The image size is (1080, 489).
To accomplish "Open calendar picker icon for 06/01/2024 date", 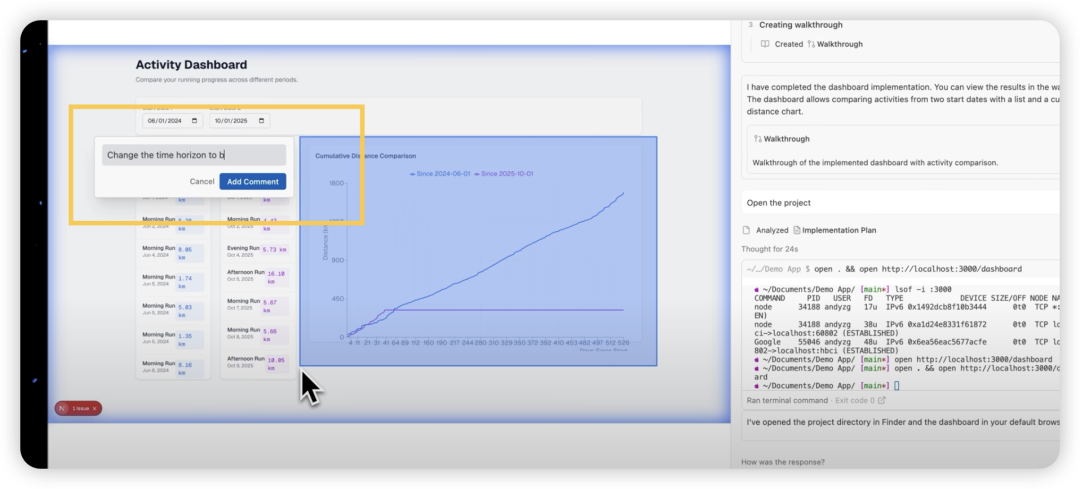I will (x=195, y=121).
